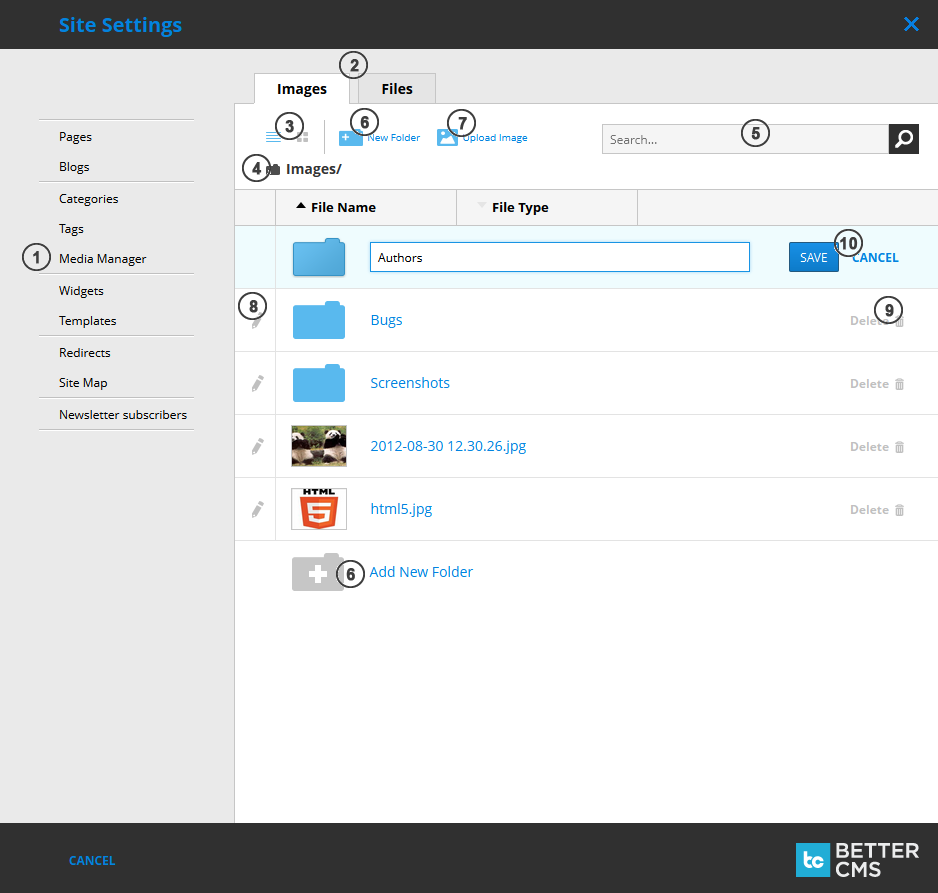Click edit pencil for 2012-08-30 12.30.26.jpg
The image size is (938, 893).
tap(257, 446)
